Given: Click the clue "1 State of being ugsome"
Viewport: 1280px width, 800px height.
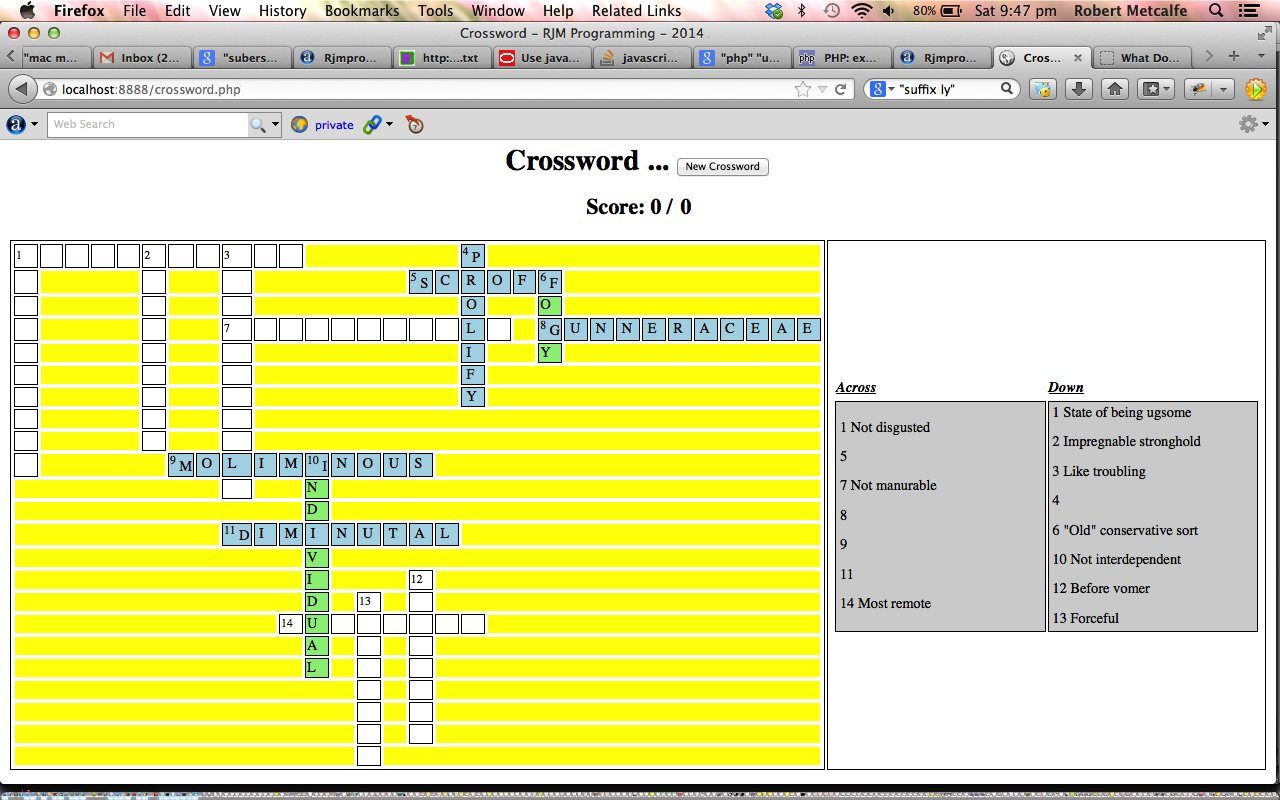Looking at the screenshot, I should point(1121,412).
